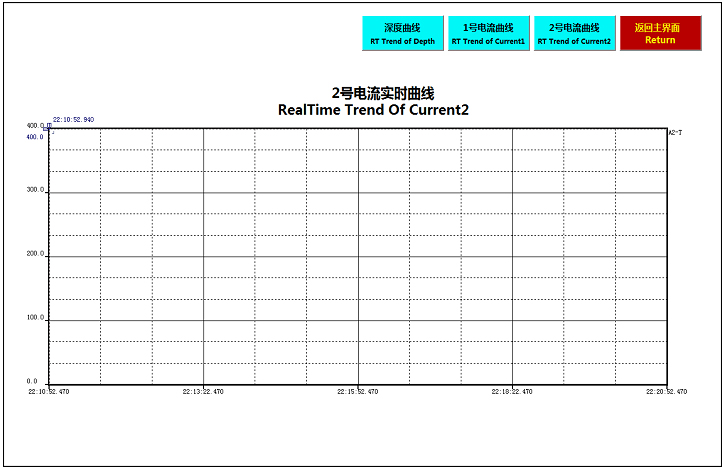Click the 100.0 Y-axis label
The height and width of the screenshot is (469, 722).
[35, 317]
